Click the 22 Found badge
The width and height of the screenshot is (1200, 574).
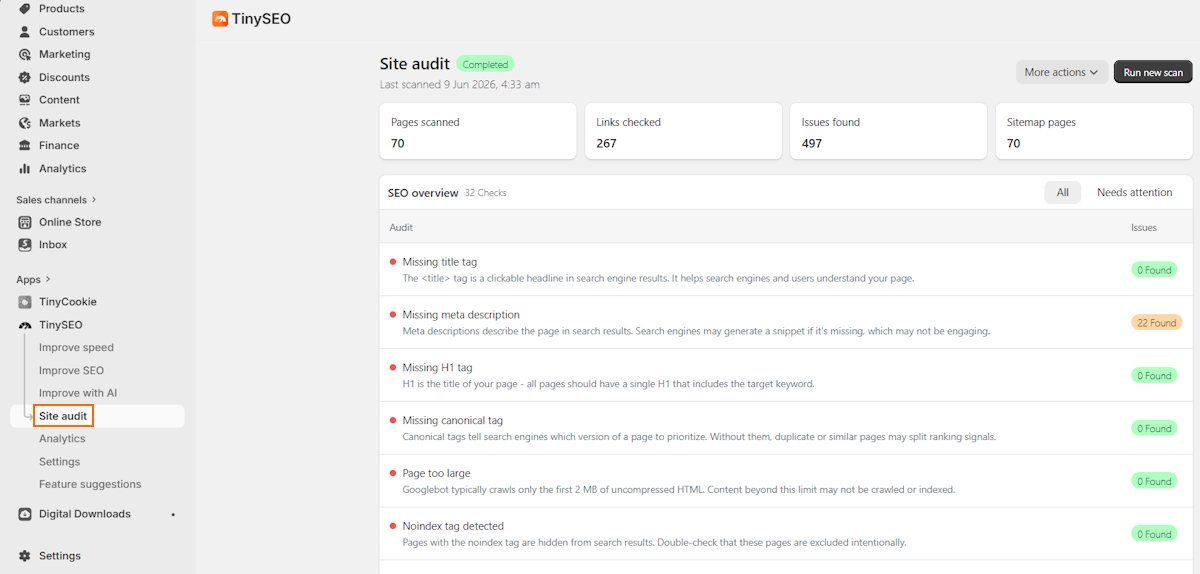1156,323
